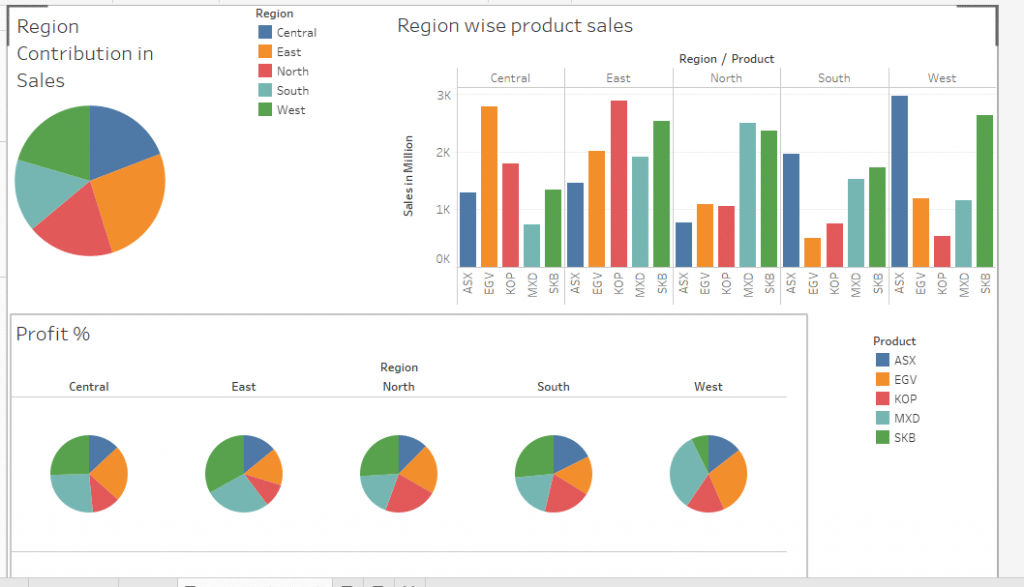Select the SKB swatch in the Product legend
The image size is (1024, 587).
click(883, 437)
